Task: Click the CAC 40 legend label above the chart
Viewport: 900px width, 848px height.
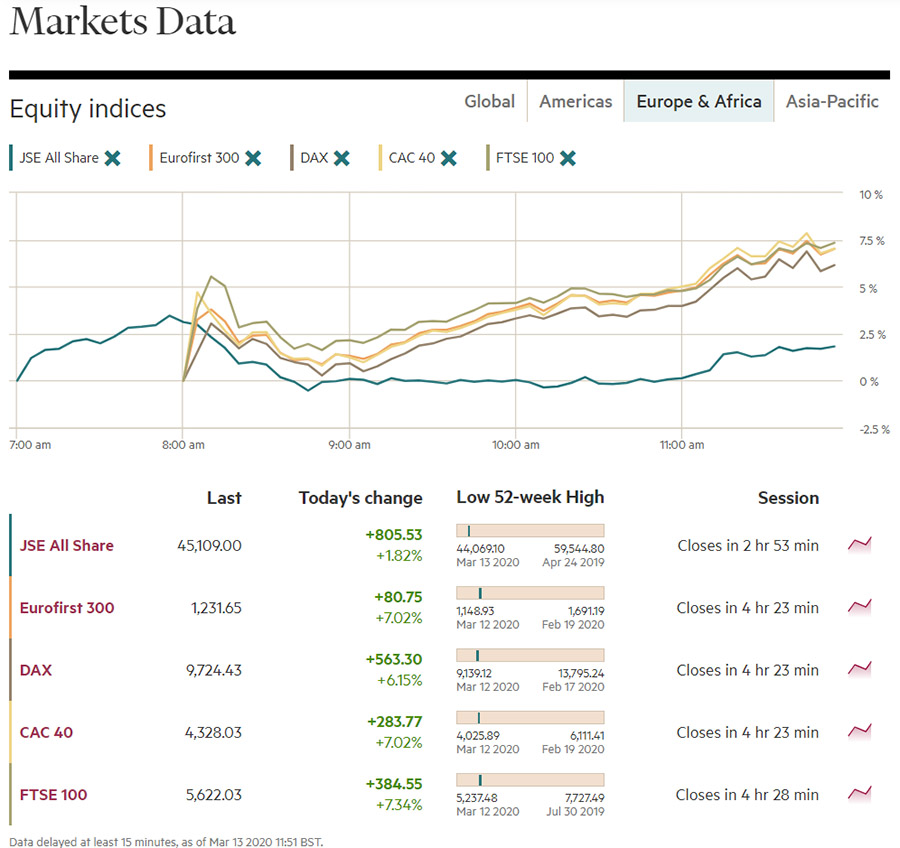Action: click(412, 158)
